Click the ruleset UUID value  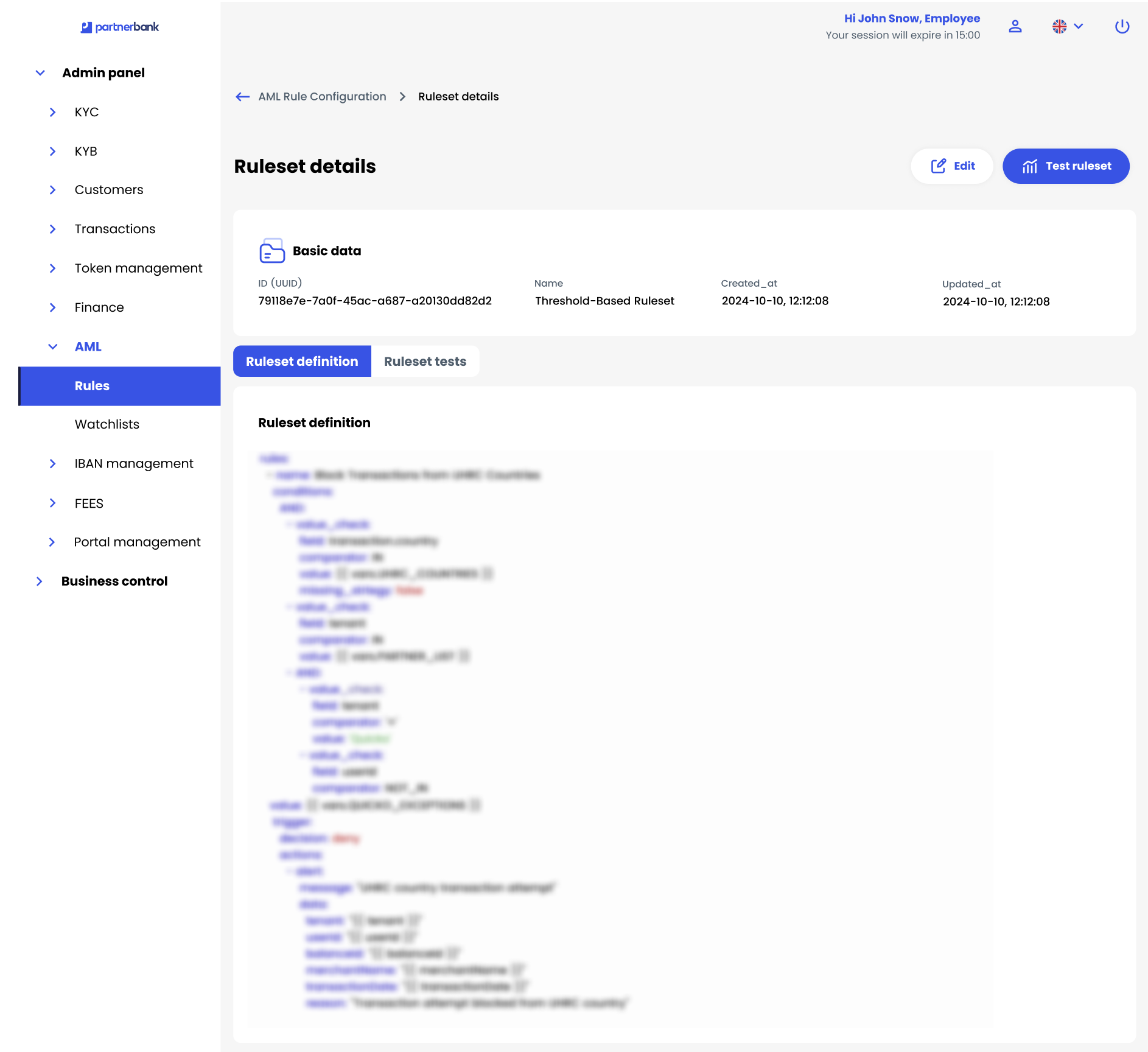click(374, 301)
